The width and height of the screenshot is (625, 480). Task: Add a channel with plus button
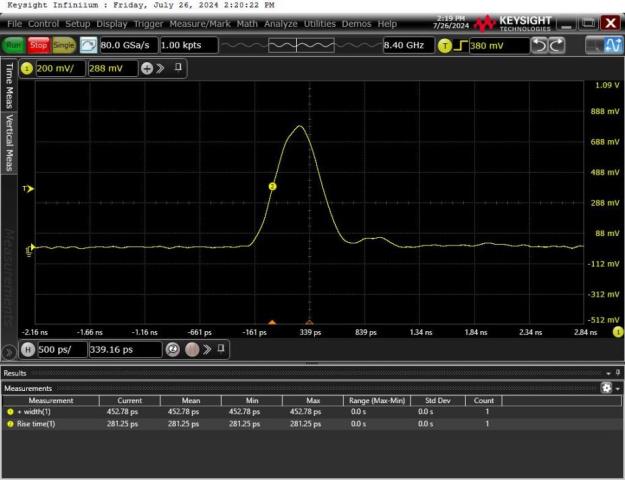[147, 68]
